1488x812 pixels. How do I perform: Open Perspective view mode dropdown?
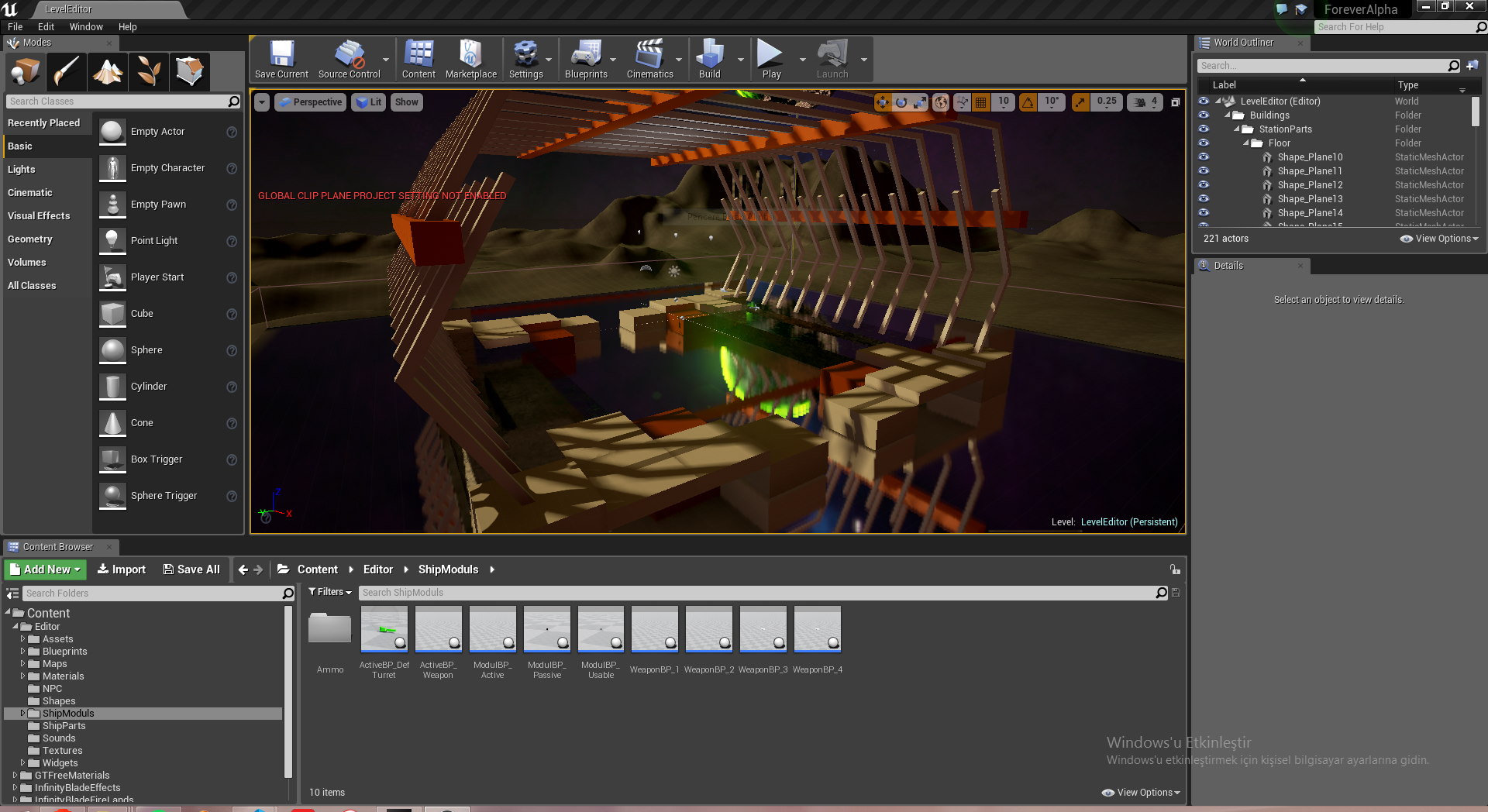click(x=310, y=102)
